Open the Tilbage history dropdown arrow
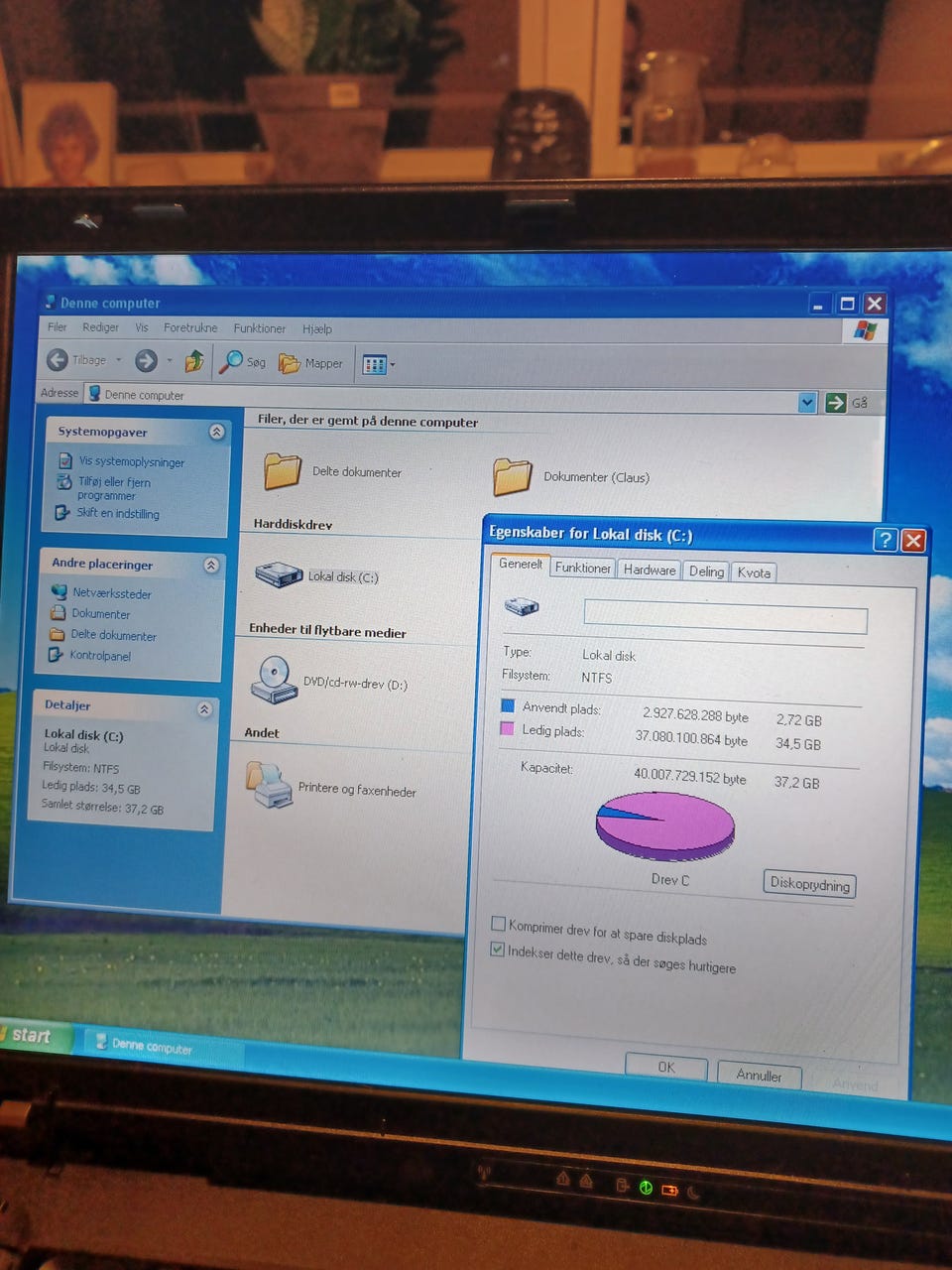 pyautogui.click(x=119, y=360)
